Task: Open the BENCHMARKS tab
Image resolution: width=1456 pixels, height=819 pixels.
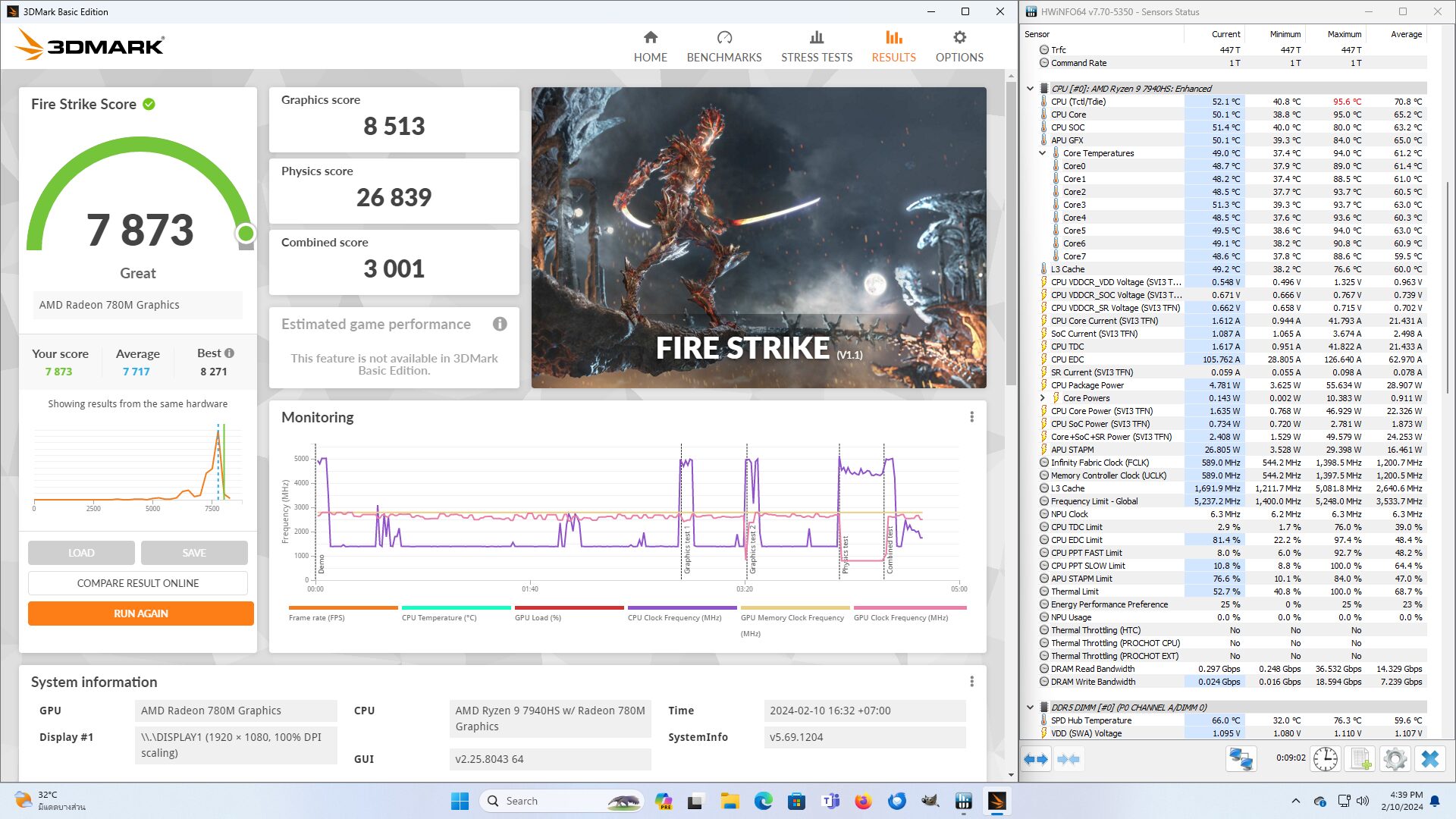Action: pos(723,47)
